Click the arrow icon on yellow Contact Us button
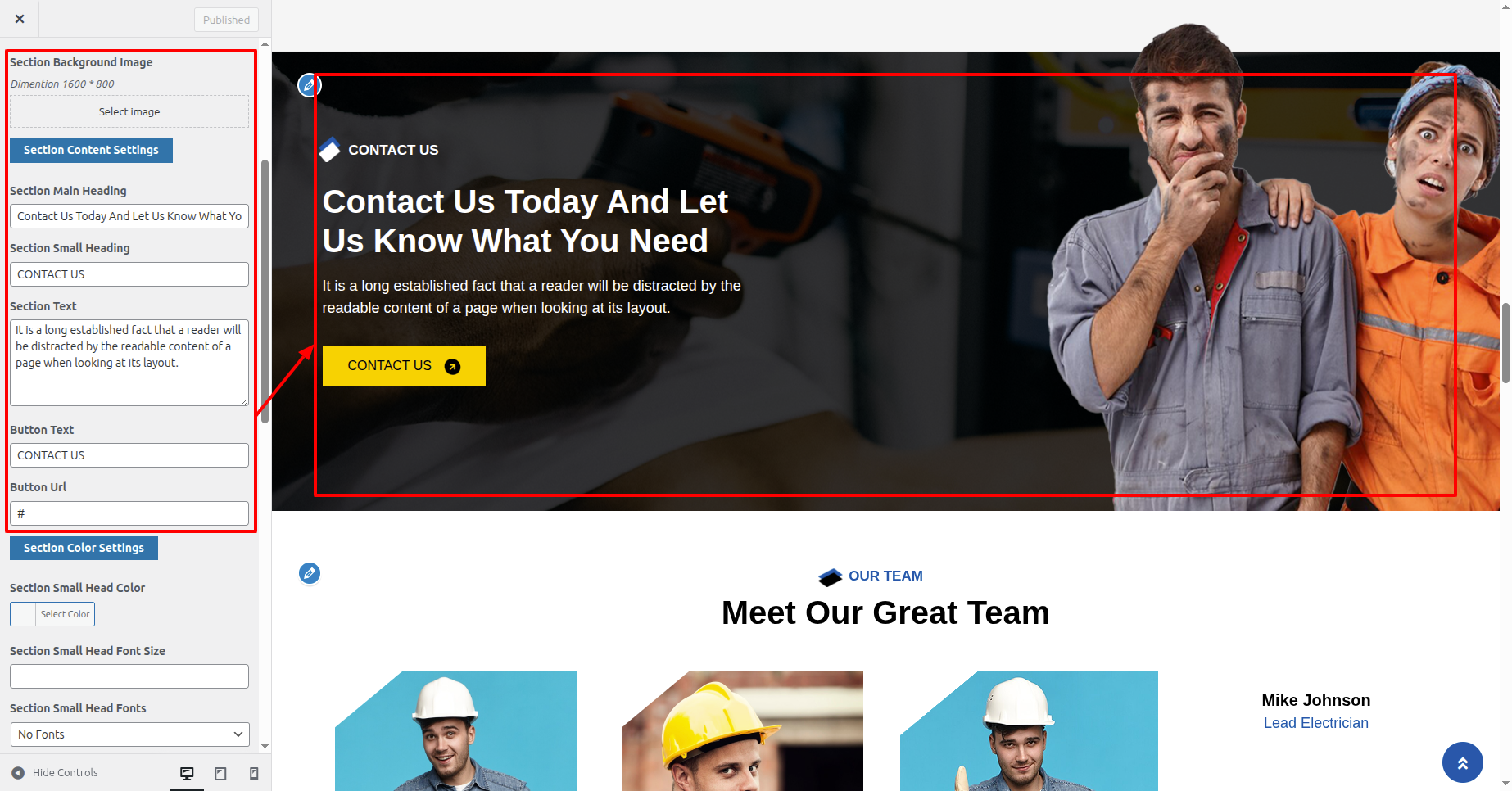This screenshot has width=1512, height=791. (452, 366)
